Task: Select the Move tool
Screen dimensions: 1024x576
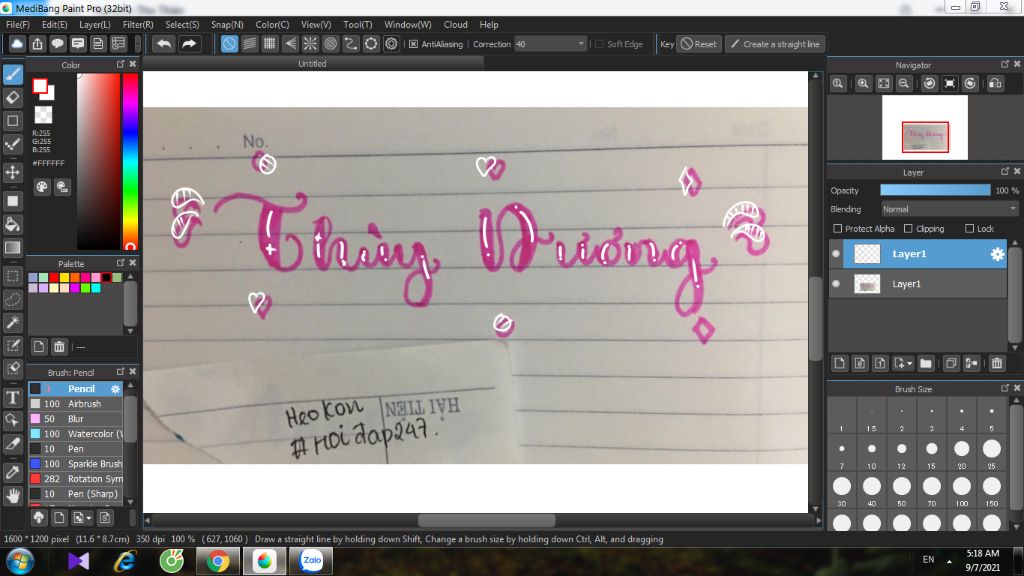Action: [x=12, y=172]
